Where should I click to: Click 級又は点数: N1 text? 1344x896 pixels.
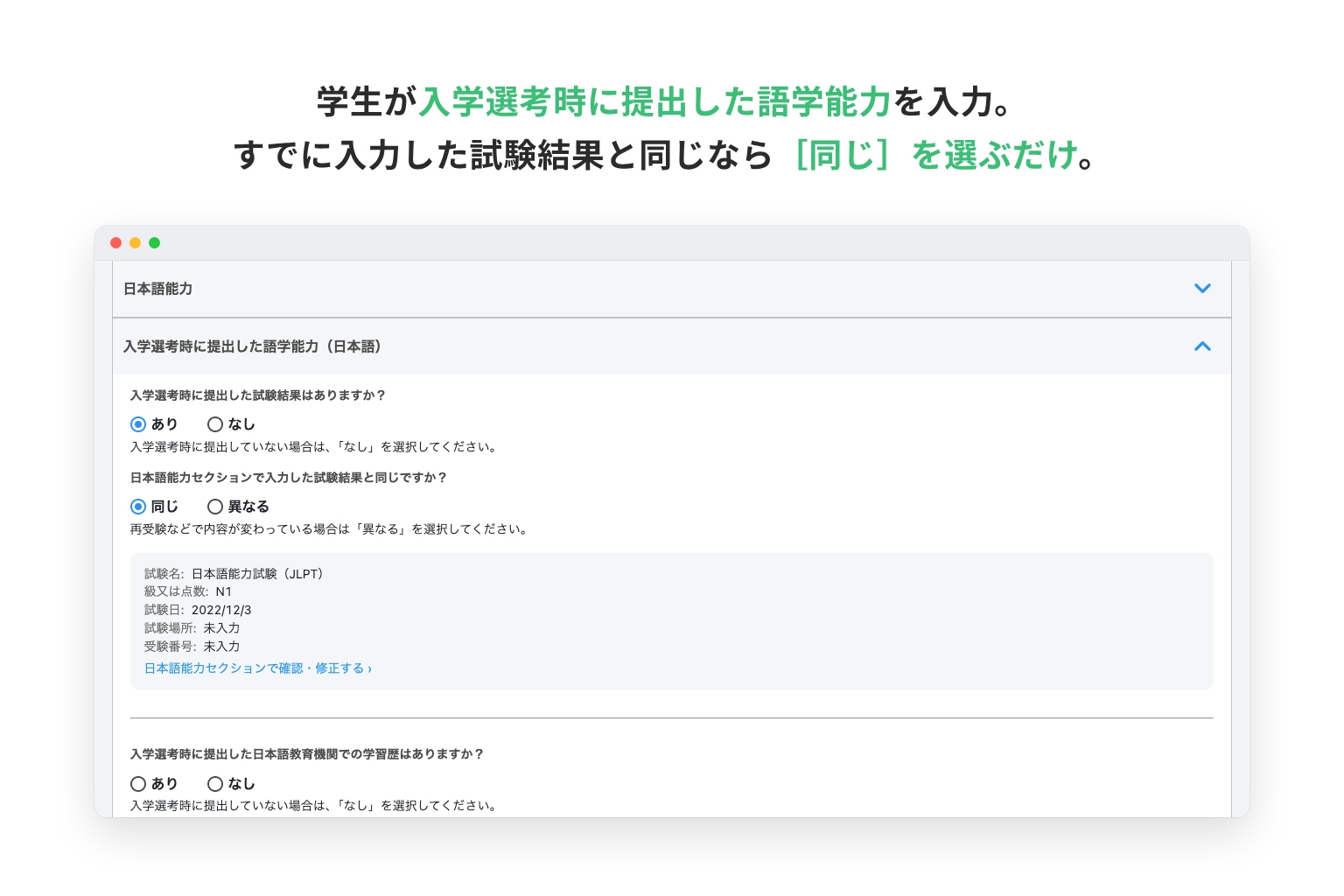pos(188,591)
